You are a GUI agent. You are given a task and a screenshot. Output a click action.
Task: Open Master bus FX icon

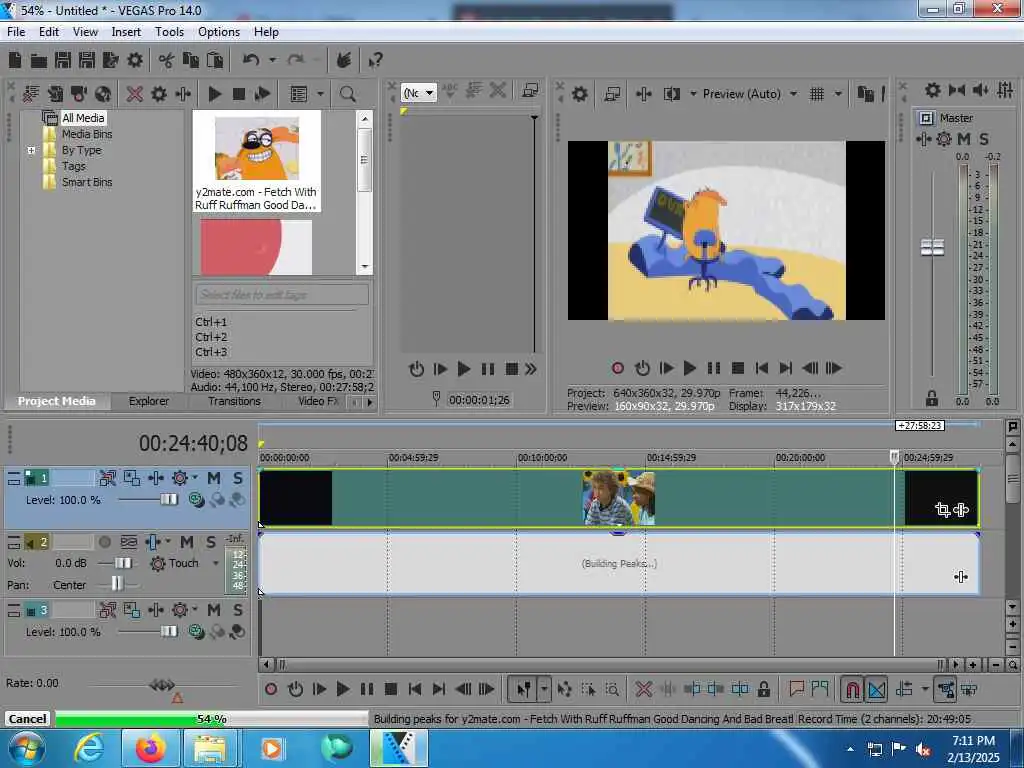coord(923,139)
